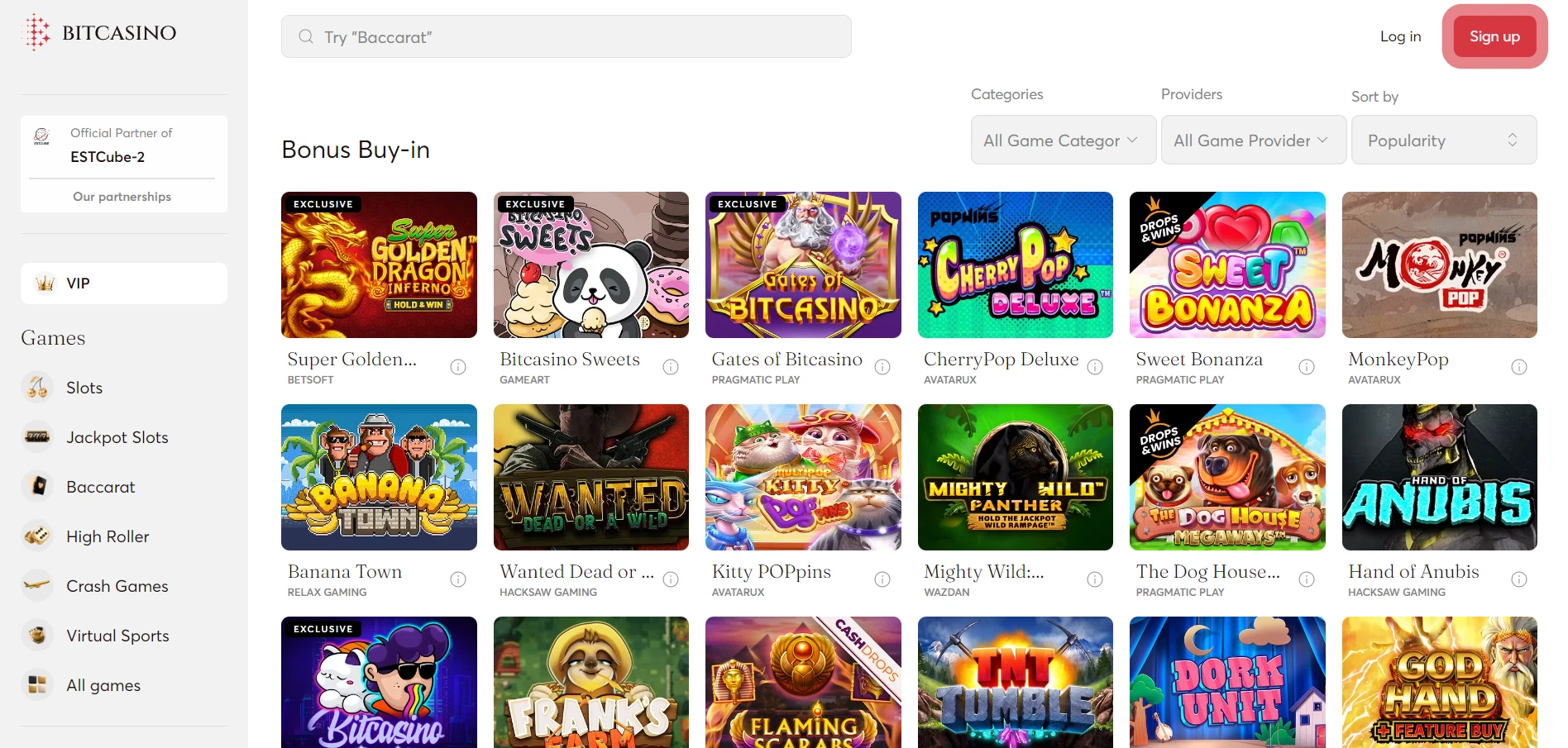Click the Crash Games plane icon
Screen dimensions: 1568x748
tap(37, 585)
